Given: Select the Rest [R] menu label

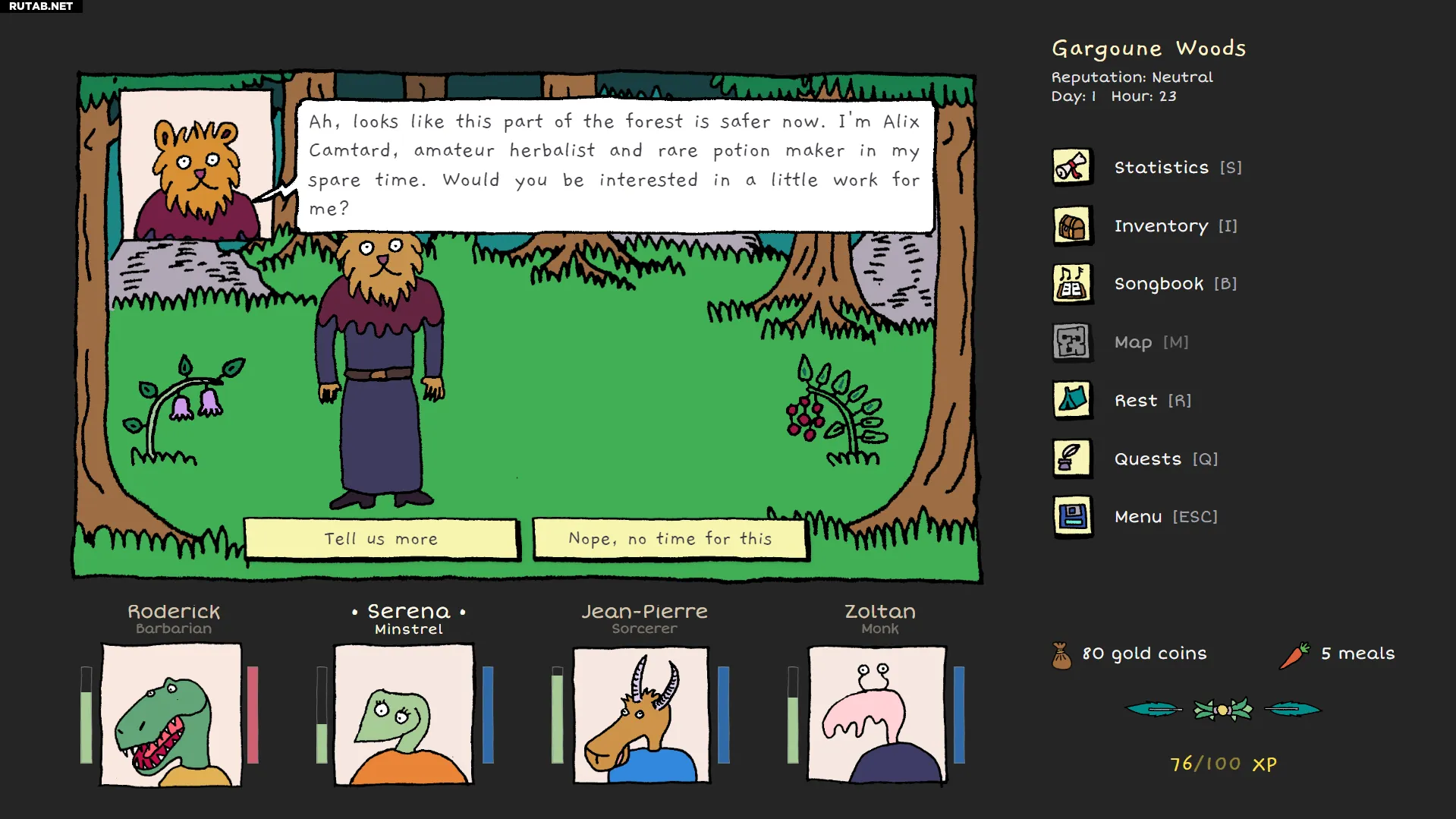Looking at the screenshot, I should pyautogui.click(x=1153, y=400).
